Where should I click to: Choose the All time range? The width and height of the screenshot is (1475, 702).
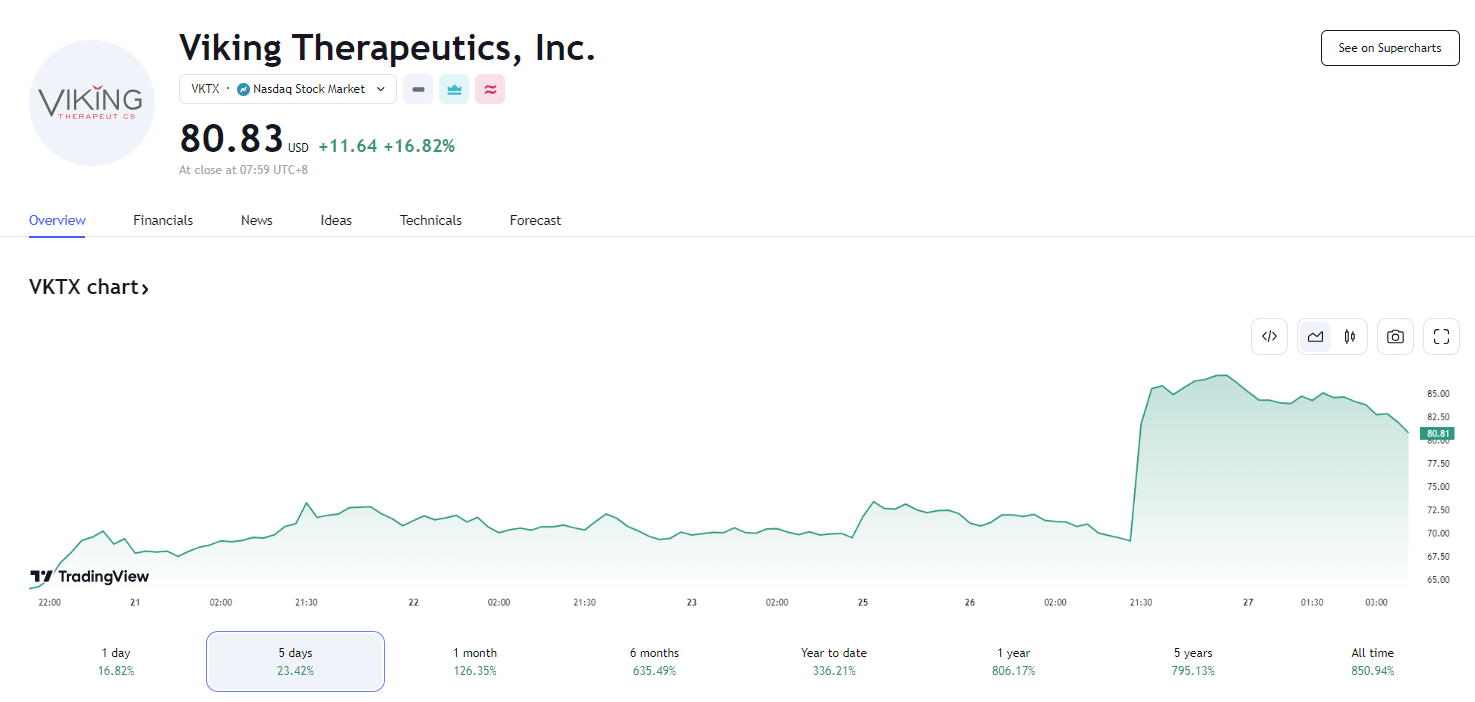[1372, 661]
